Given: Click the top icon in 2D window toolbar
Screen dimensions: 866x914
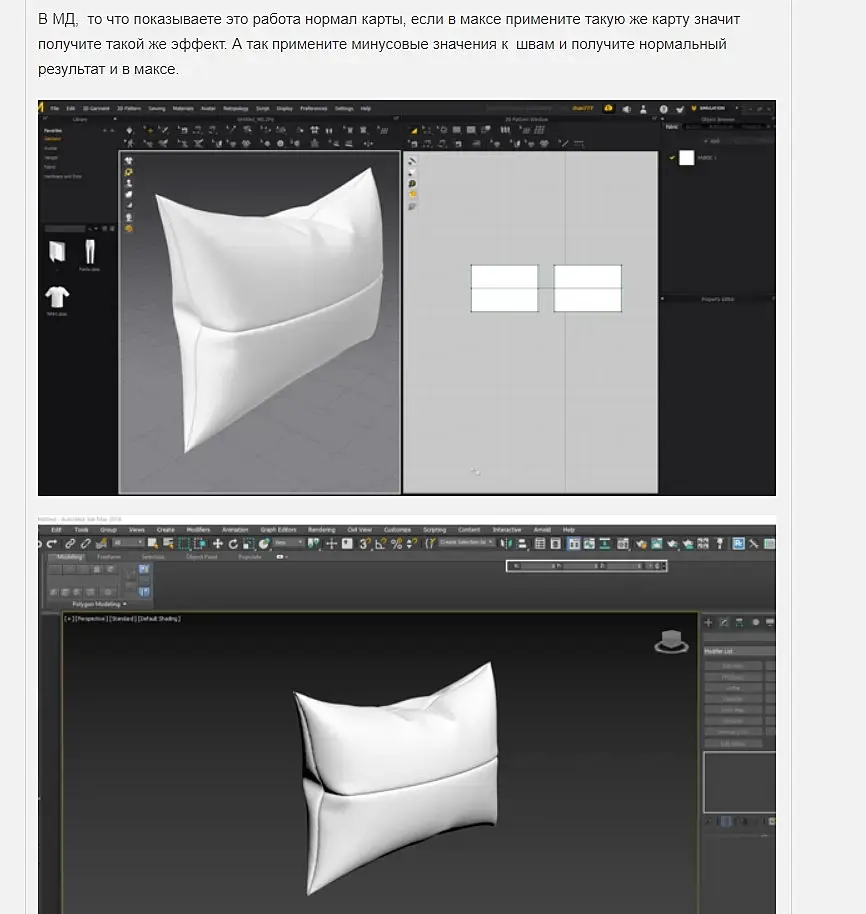Looking at the screenshot, I should coord(412,161).
